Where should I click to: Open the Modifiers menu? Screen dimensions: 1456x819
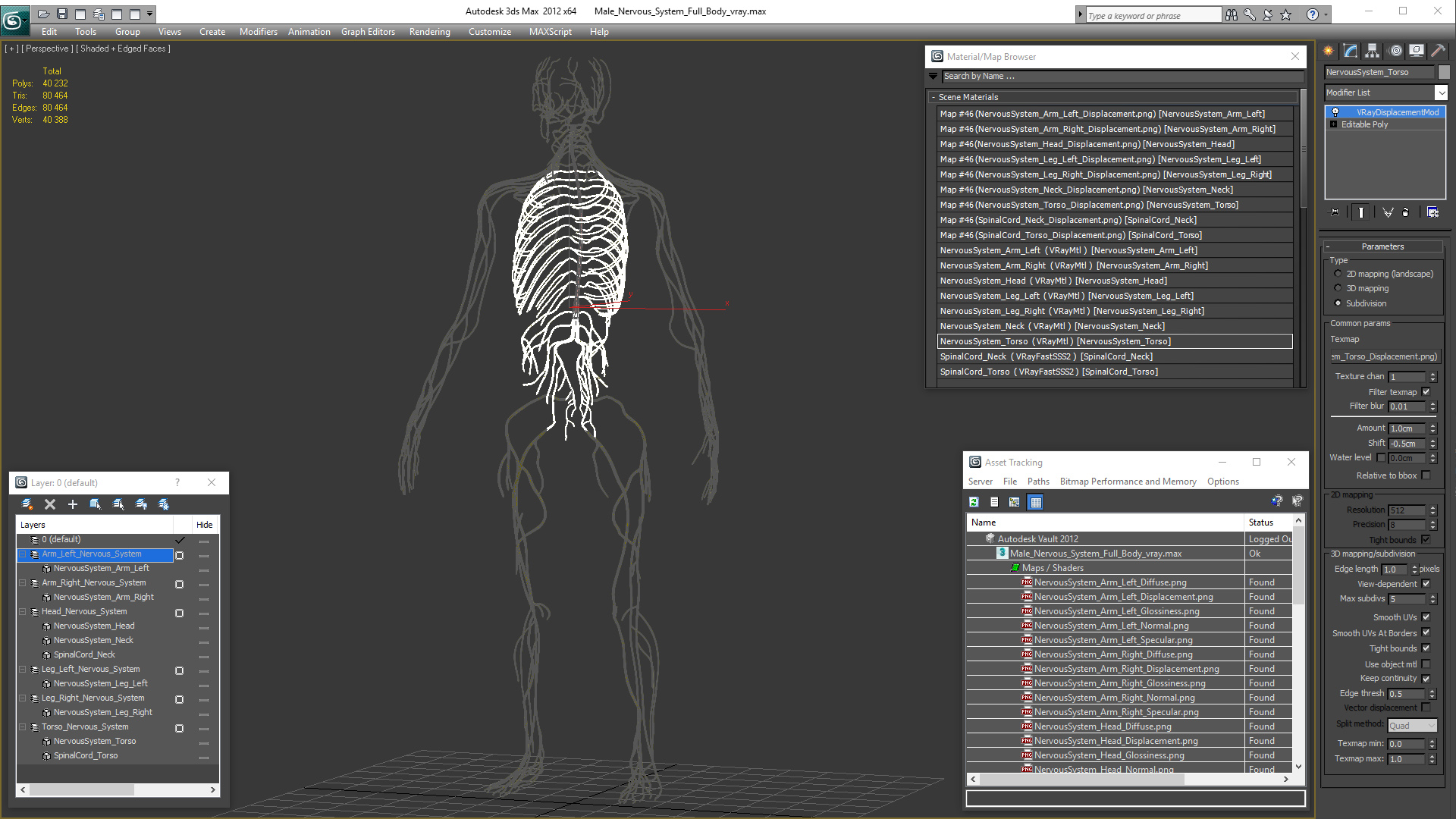pos(259,32)
